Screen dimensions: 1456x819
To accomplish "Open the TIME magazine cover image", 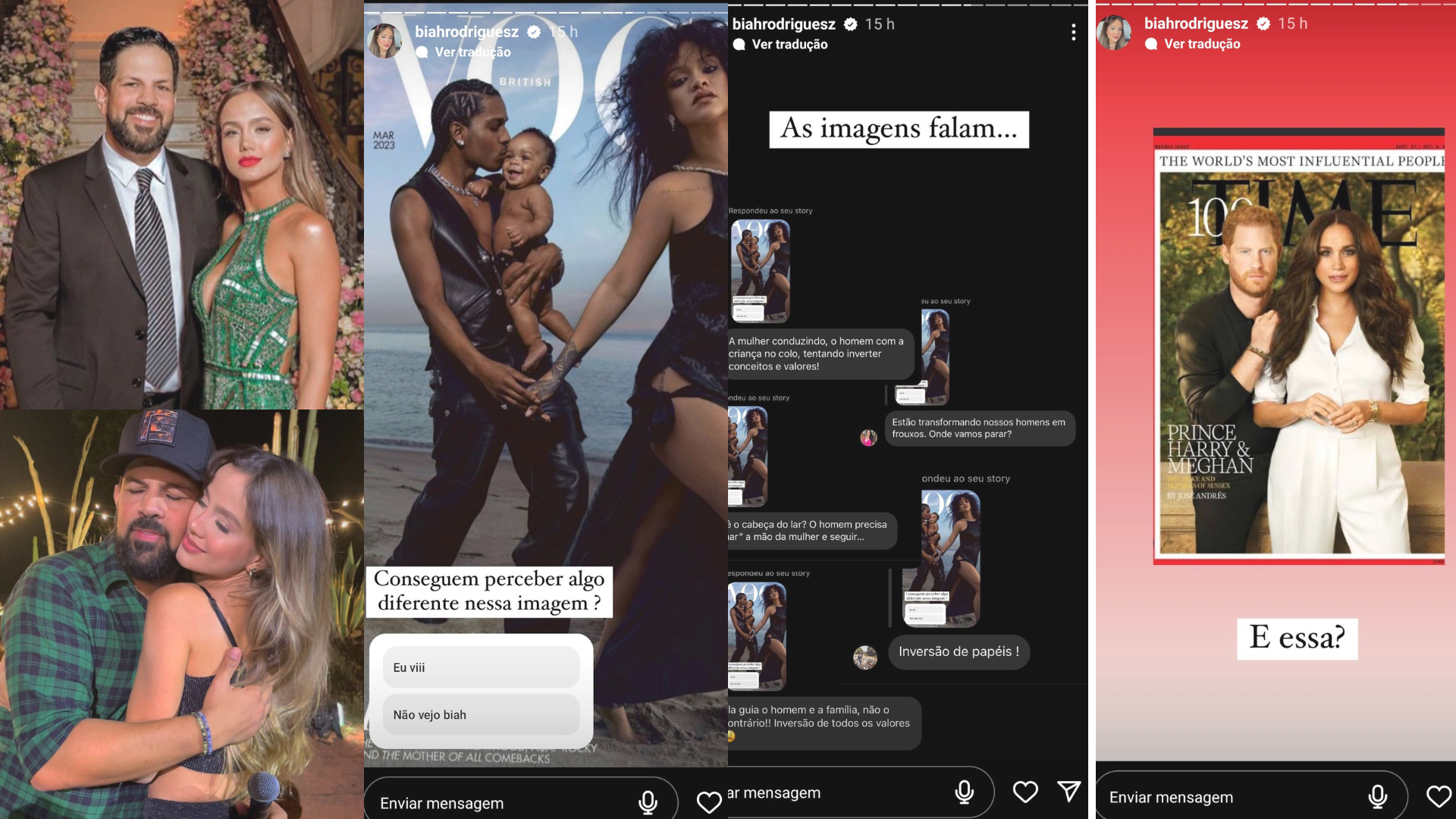I will 1299,347.
